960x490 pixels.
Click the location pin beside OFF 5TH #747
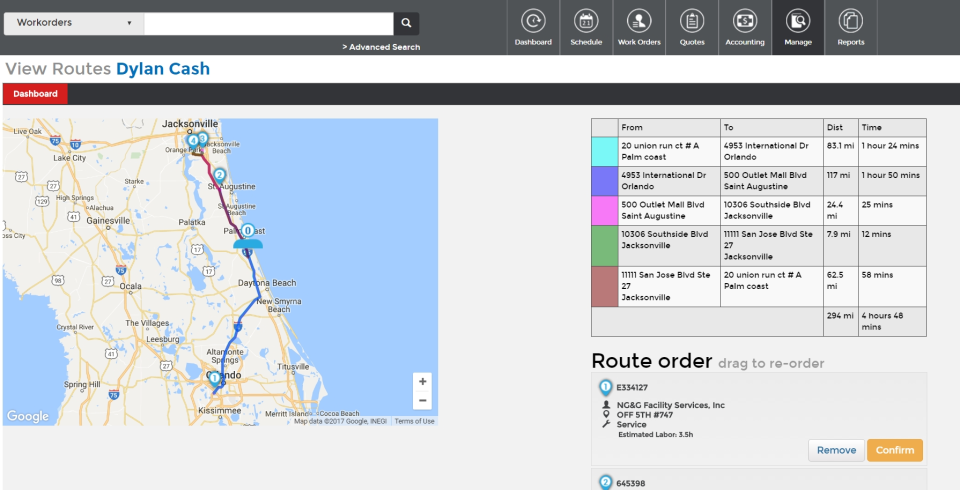point(606,415)
